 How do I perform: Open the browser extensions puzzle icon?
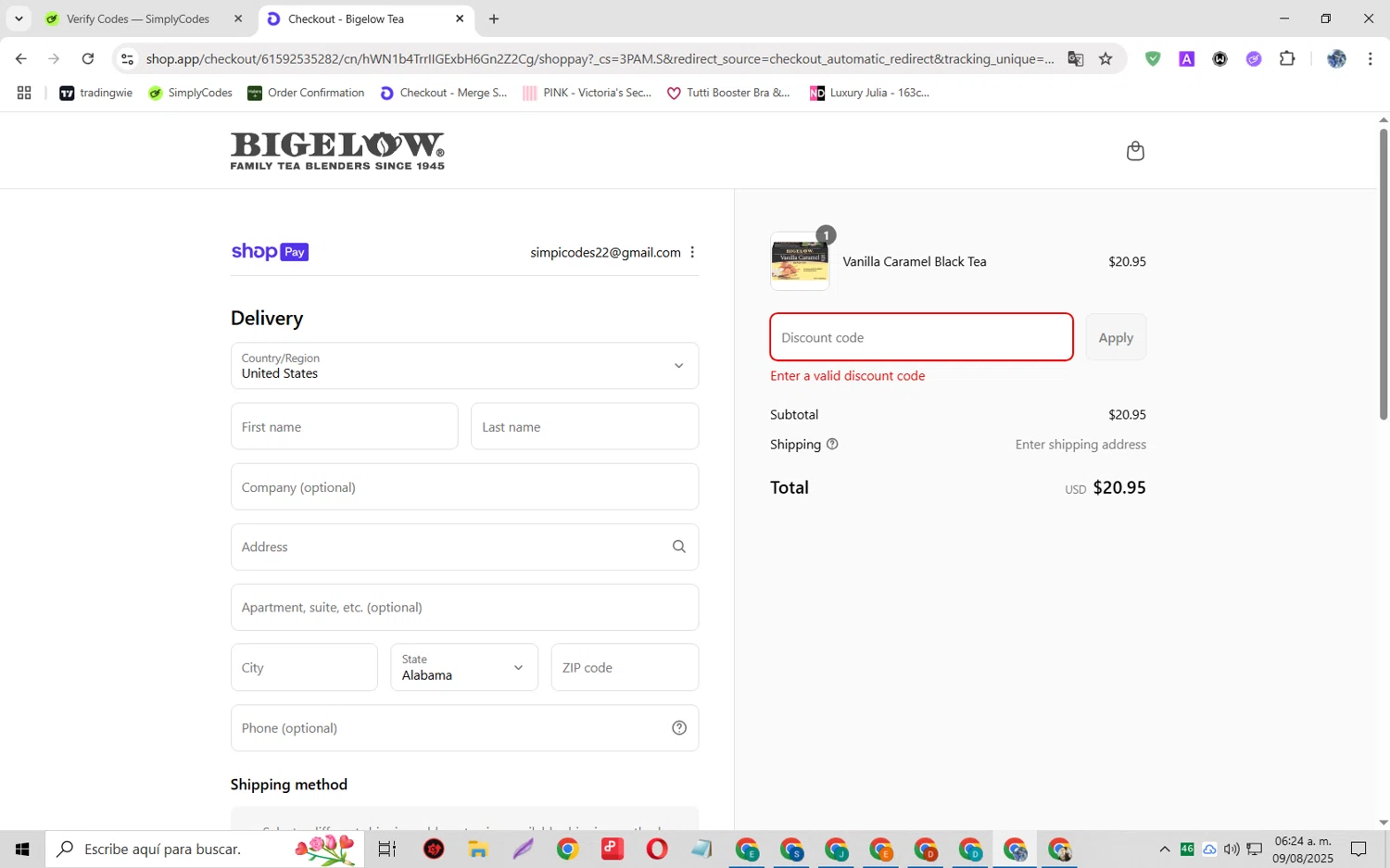click(x=1287, y=58)
